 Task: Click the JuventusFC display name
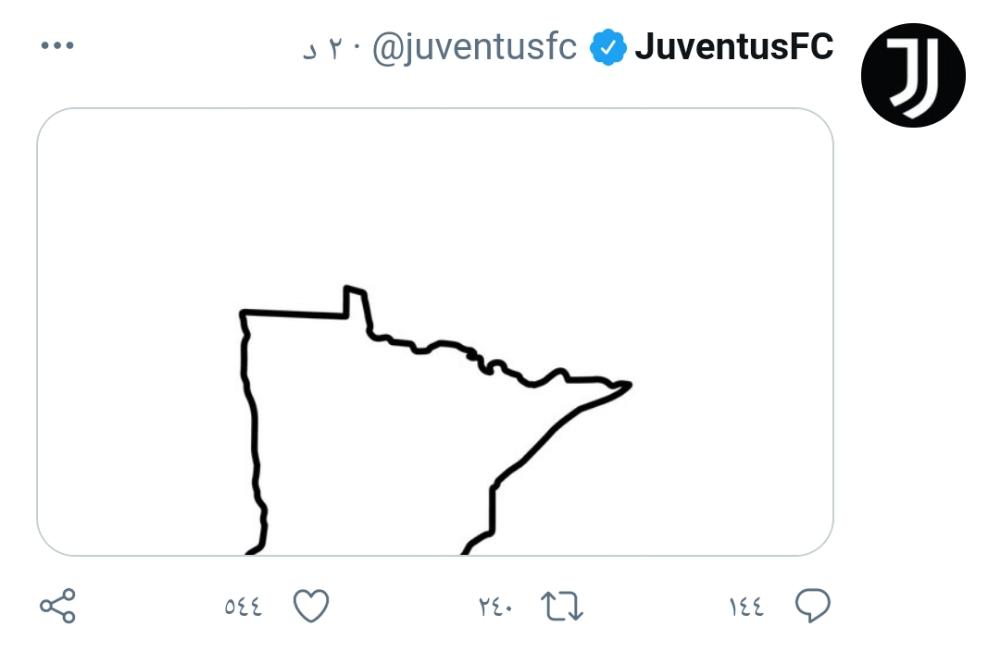point(734,47)
